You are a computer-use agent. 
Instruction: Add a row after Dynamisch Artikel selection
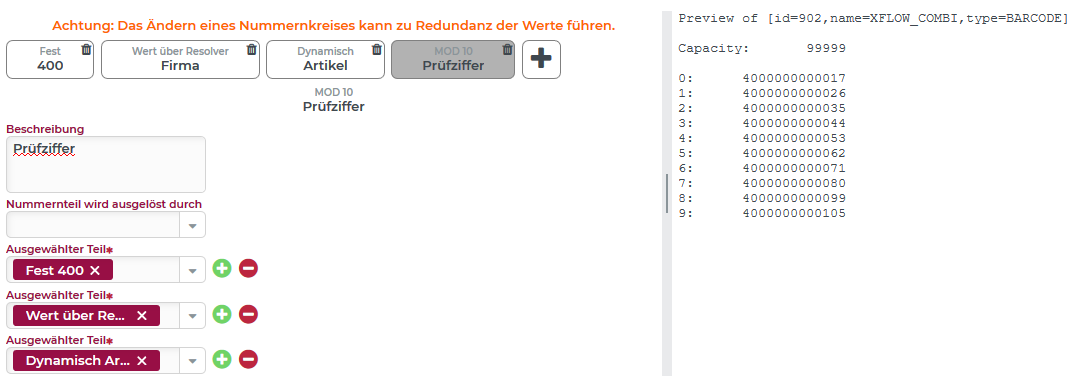click(222, 359)
